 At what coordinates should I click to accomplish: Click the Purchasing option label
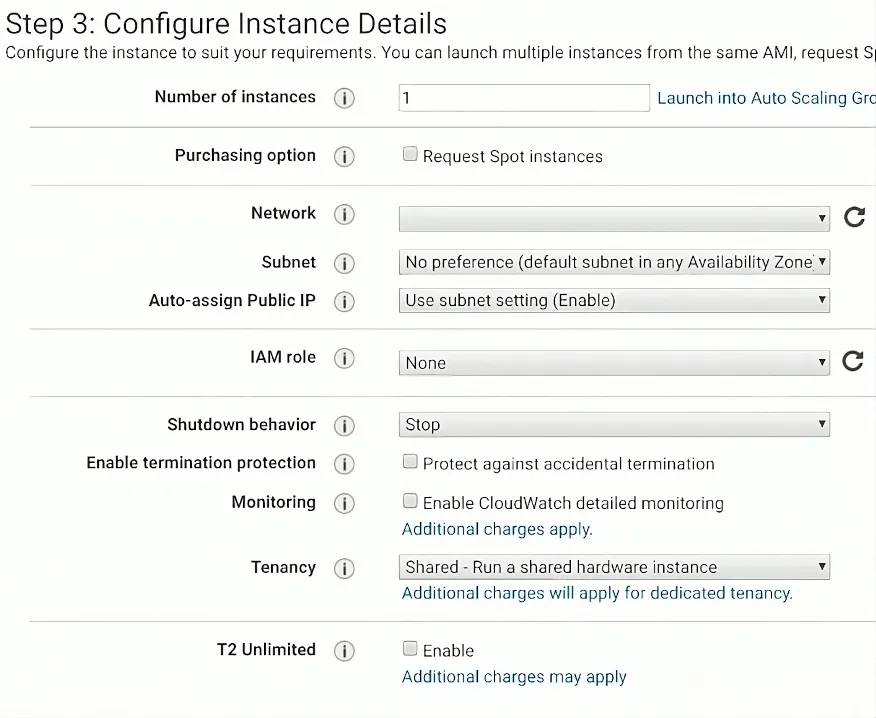pos(245,155)
